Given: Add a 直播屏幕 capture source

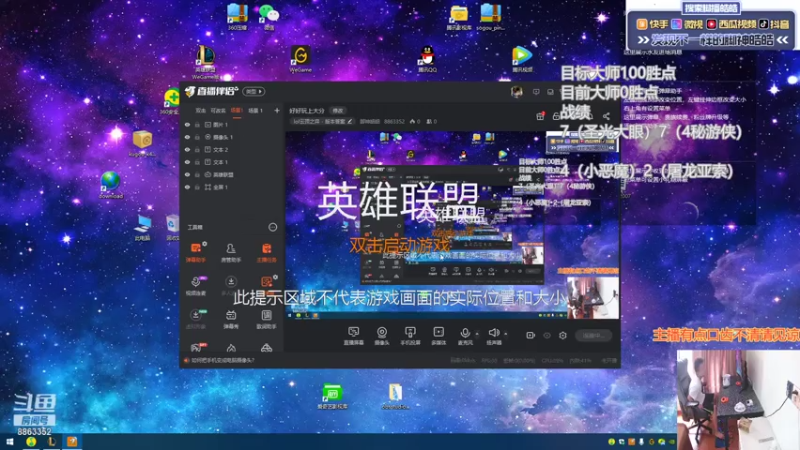Looking at the screenshot, I should [x=353, y=336].
